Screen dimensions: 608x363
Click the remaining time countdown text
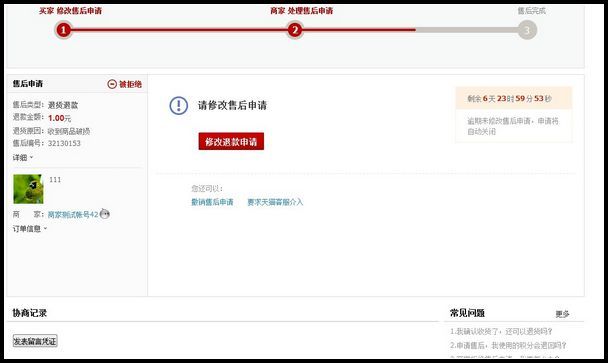[510, 99]
